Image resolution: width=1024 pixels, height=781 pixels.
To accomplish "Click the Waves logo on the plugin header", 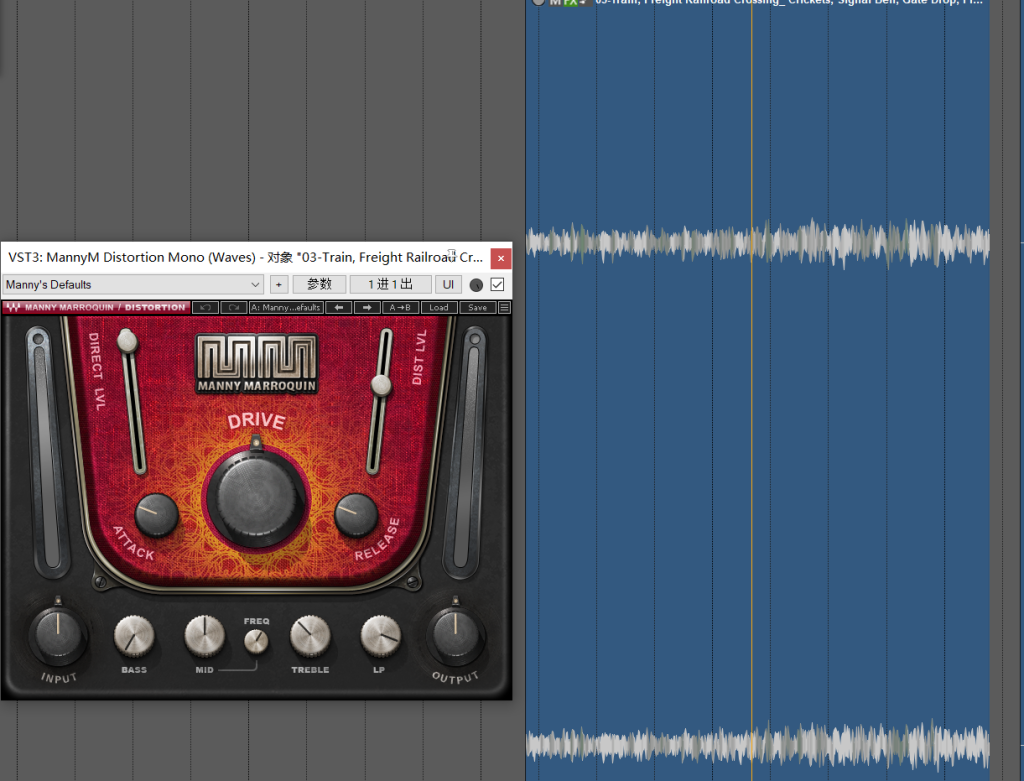I will tap(13, 308).
